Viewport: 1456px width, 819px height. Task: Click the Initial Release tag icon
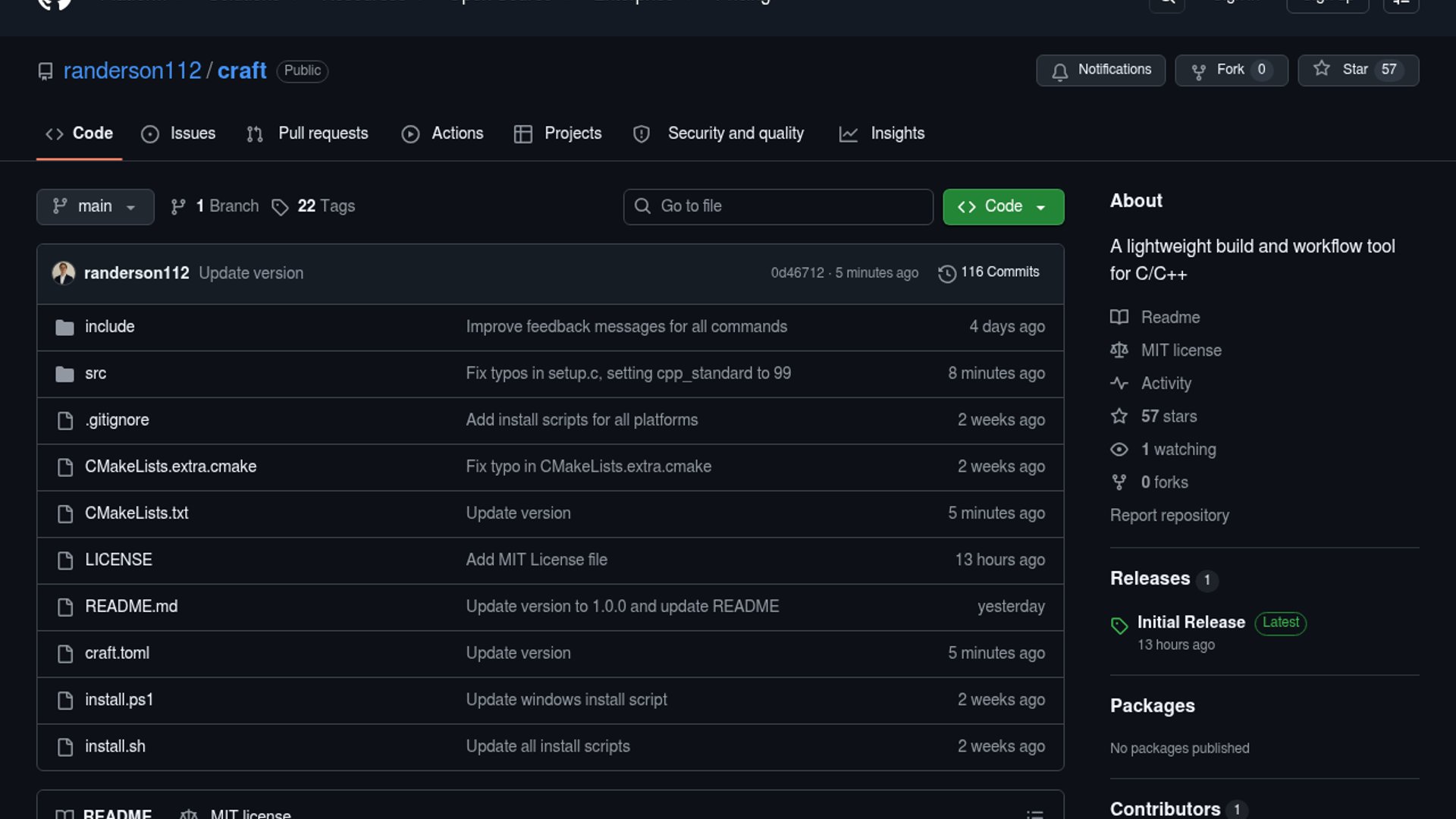click(1119, 625)
